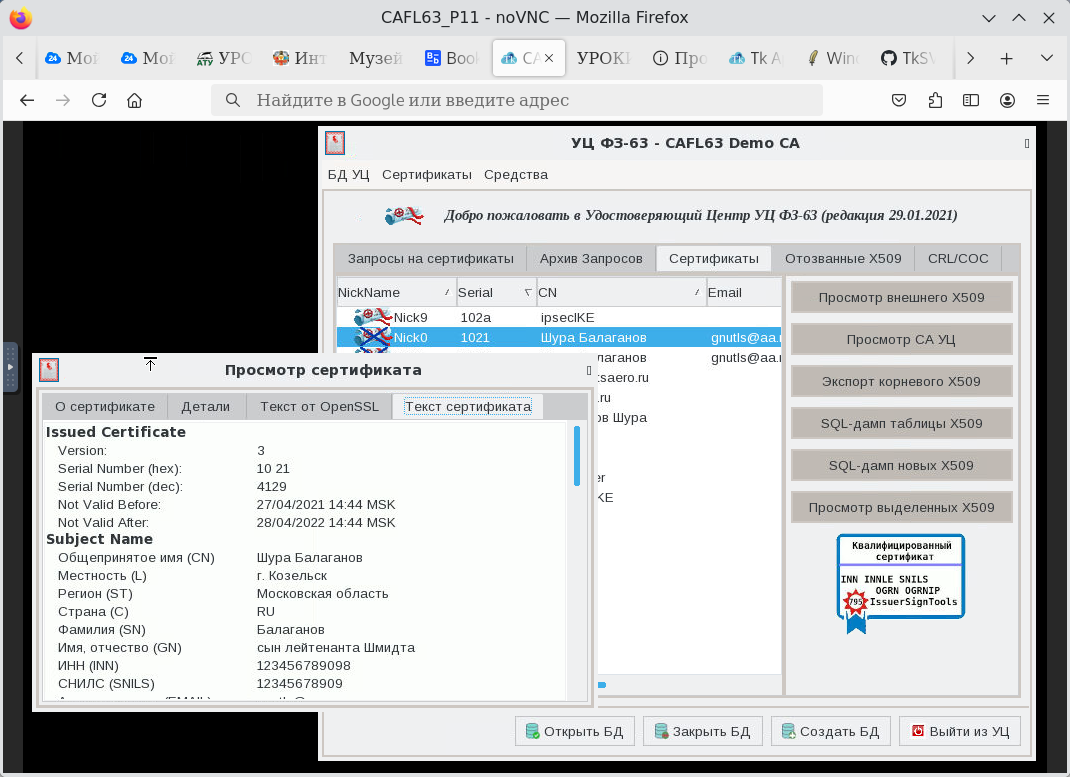Switch to Запросы на сертификаты tab

(x=431, y=259)
